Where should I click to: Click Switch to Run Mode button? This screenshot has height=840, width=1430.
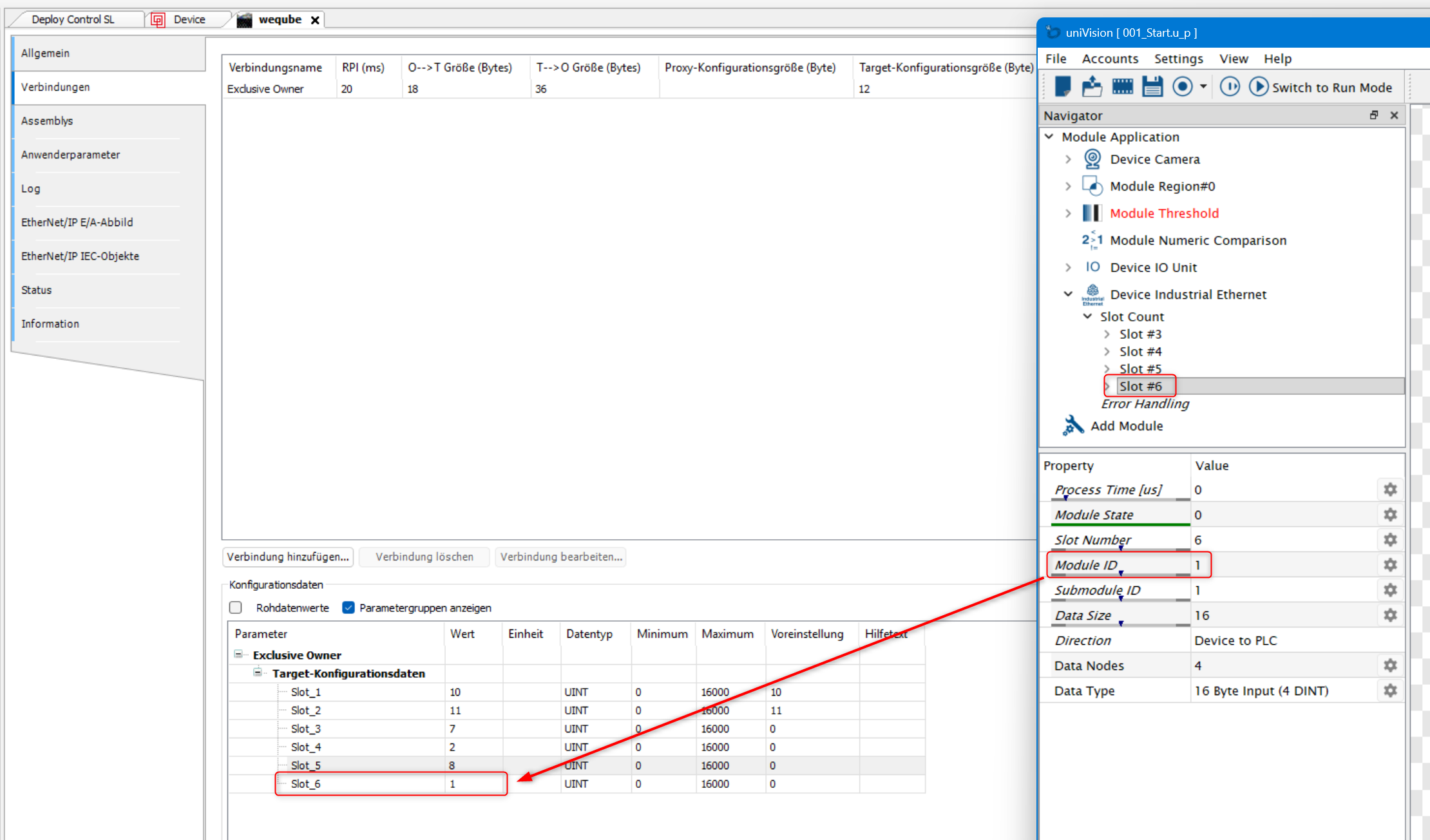1320,87
